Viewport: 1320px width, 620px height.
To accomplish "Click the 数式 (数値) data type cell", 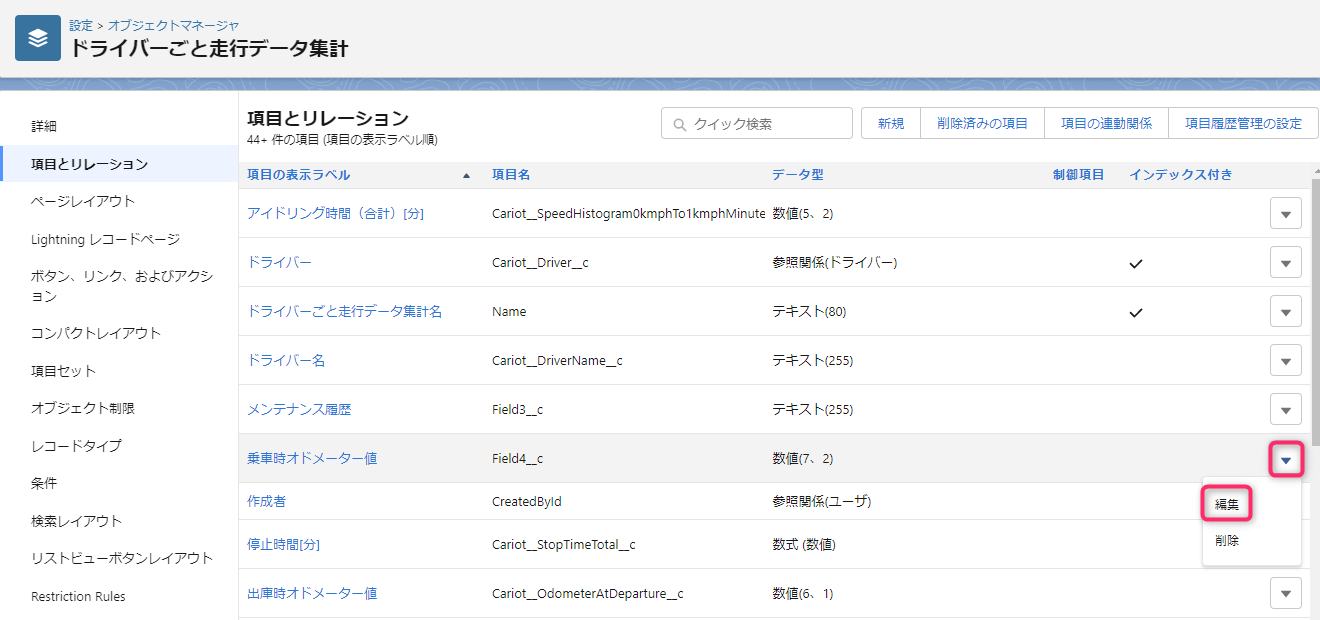I will tap(804, 545).
